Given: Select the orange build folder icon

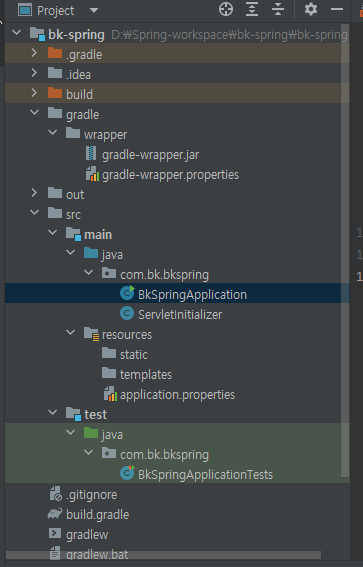Looking at the screenshot, I should (x=55, y=93).
